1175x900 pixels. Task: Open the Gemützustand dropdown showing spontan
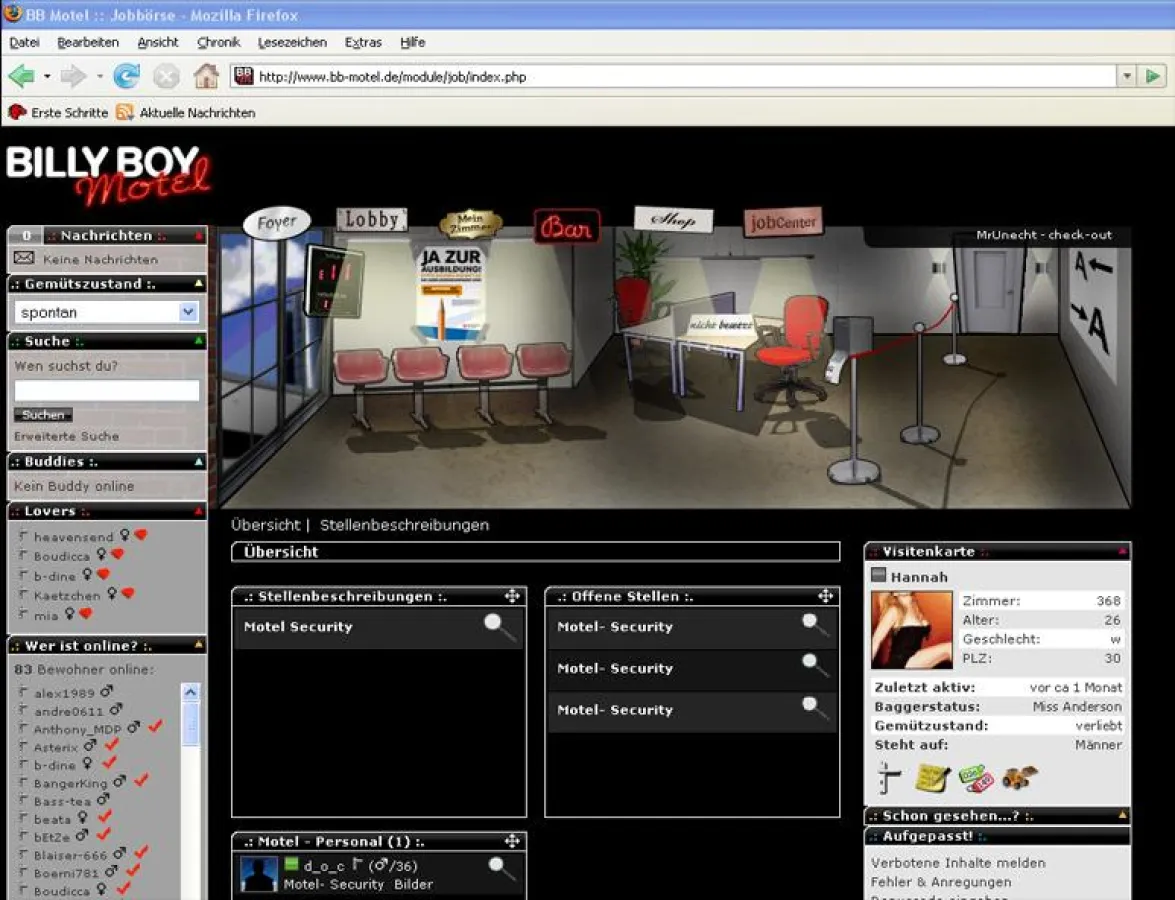106,312
